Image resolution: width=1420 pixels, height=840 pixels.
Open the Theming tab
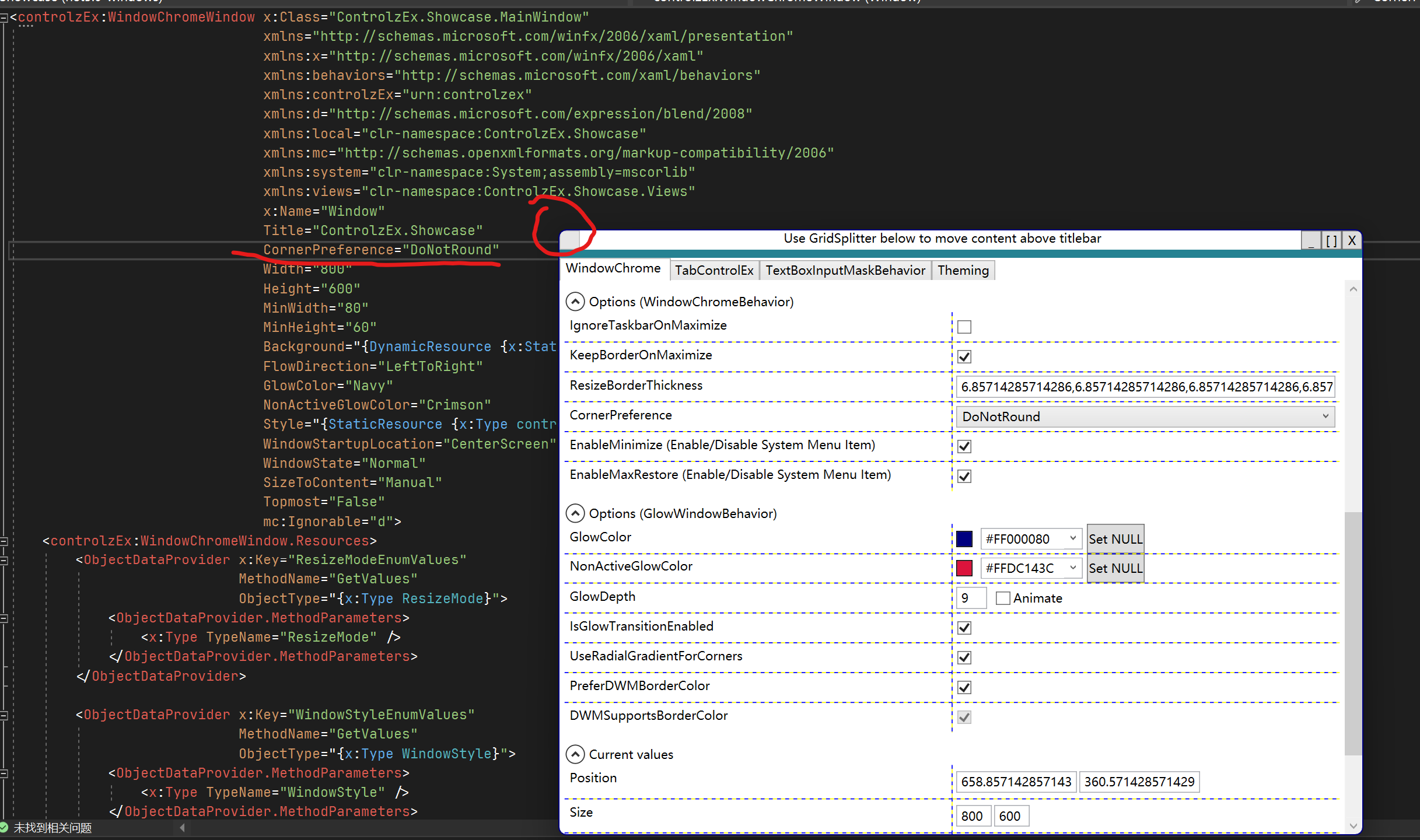tap(963, 269)
